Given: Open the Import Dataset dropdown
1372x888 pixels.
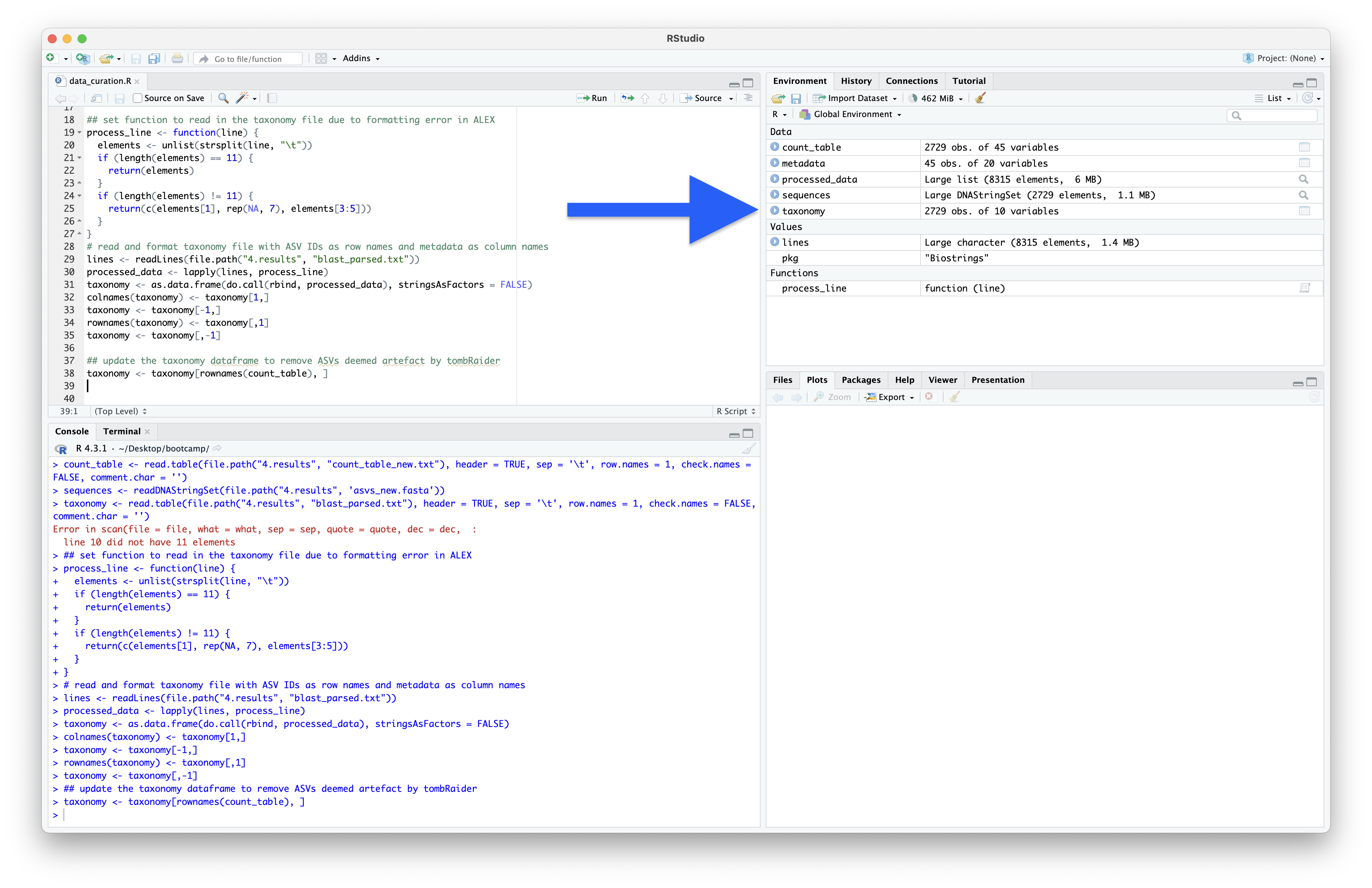Looking at the screenshot, I should (x=855, y=98).
